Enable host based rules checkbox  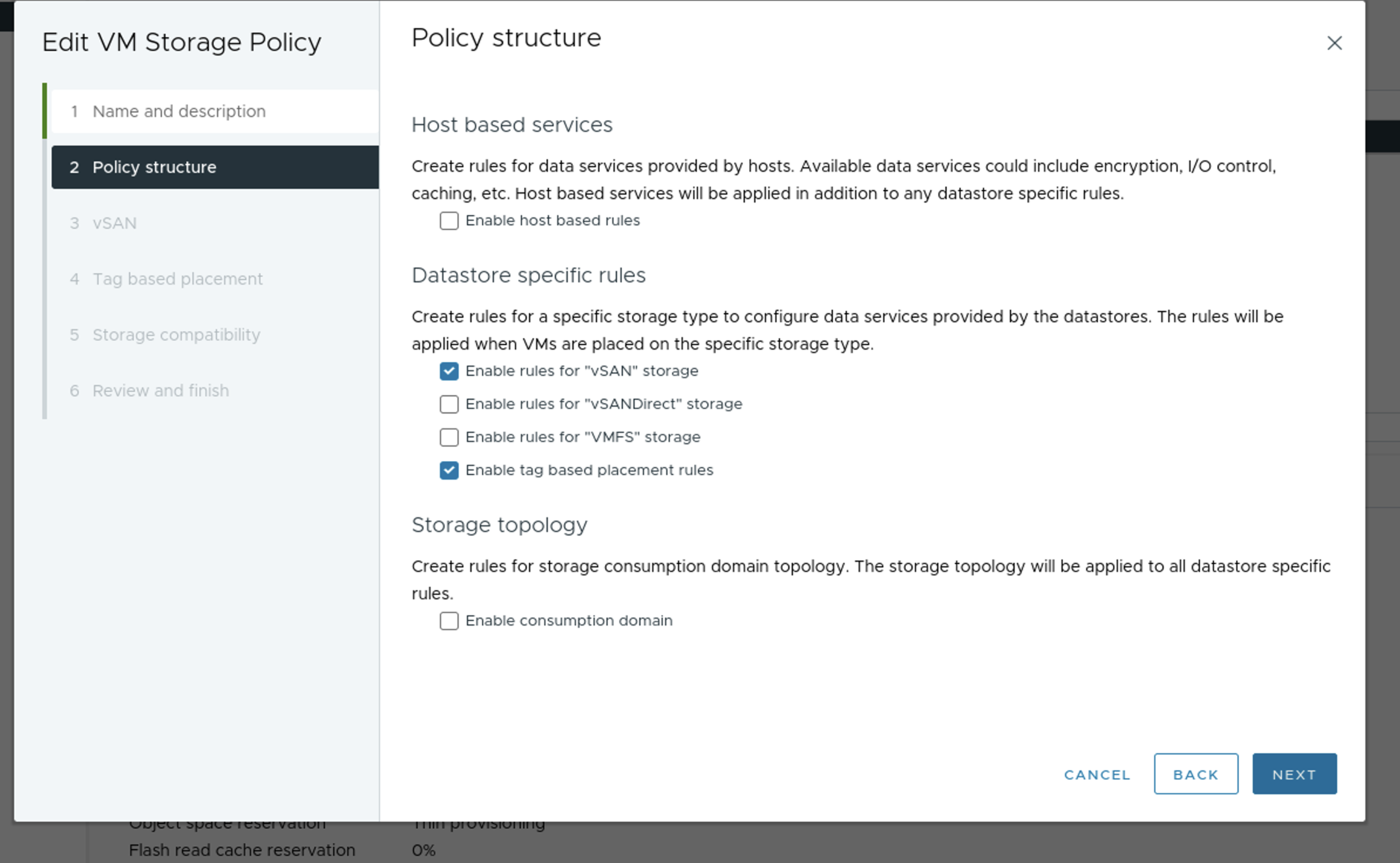449,221
